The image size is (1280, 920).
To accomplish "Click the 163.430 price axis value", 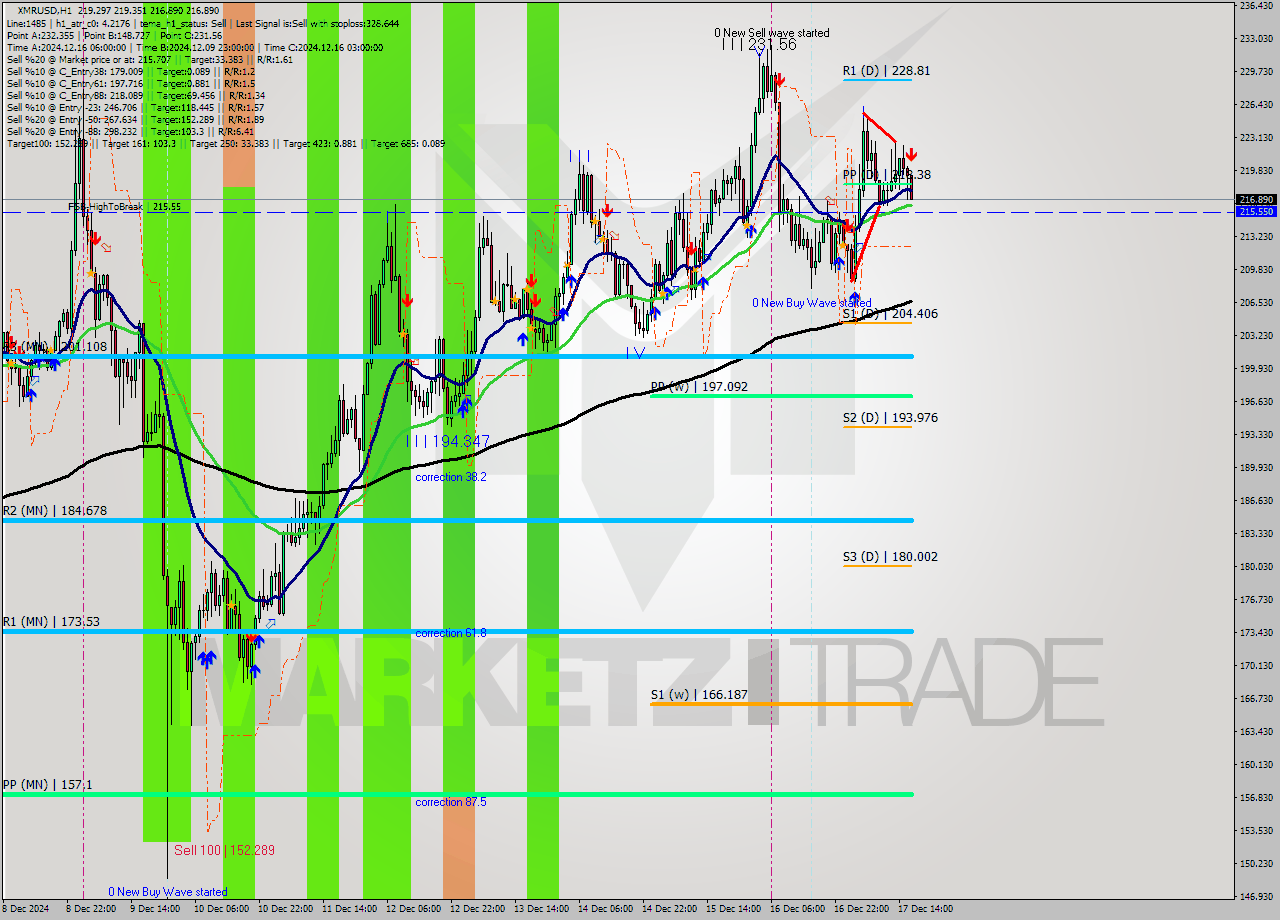I will (1256, 731).
